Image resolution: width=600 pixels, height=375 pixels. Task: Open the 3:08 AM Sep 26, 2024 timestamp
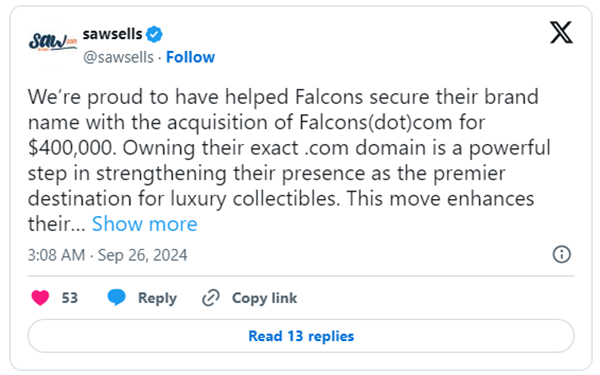108,255
